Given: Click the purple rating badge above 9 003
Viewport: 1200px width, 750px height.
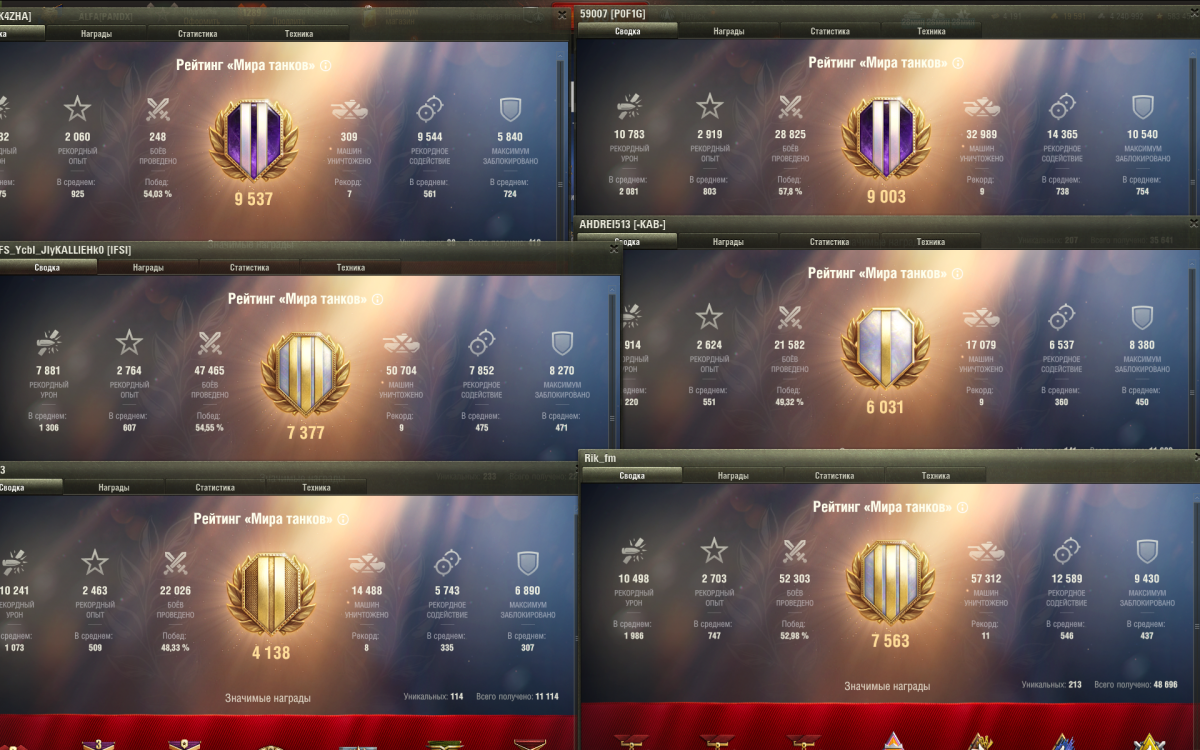Looking at the screenshot, I should (x=887, y=139).
